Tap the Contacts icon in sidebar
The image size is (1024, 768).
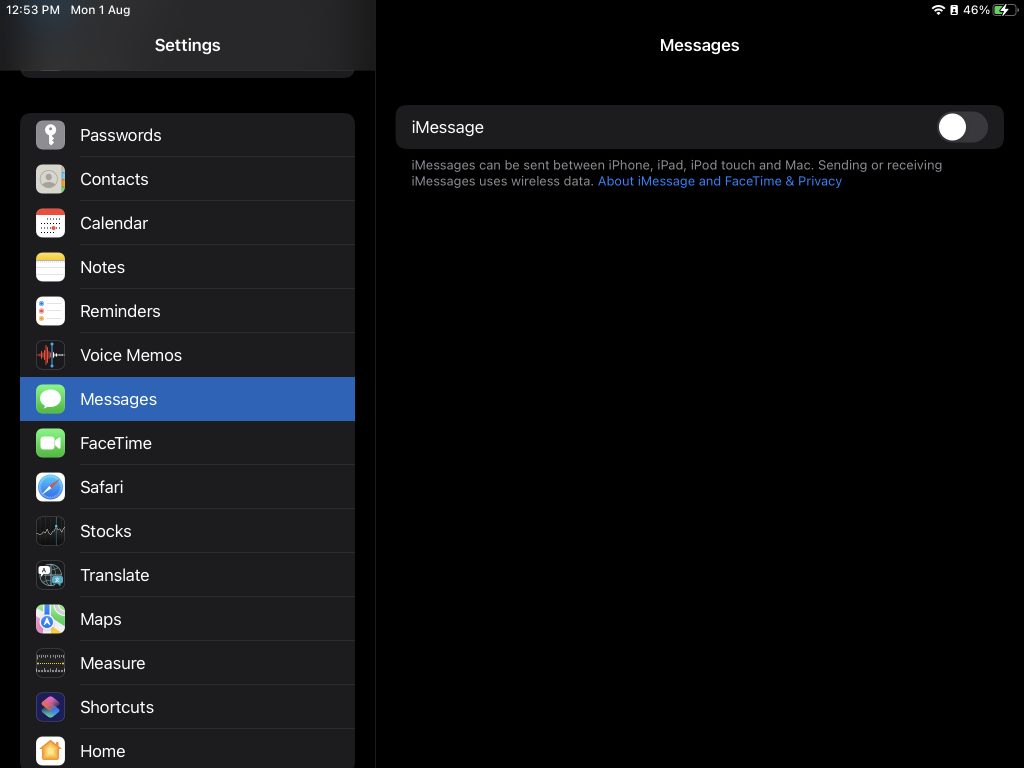(x=50, y=179)
